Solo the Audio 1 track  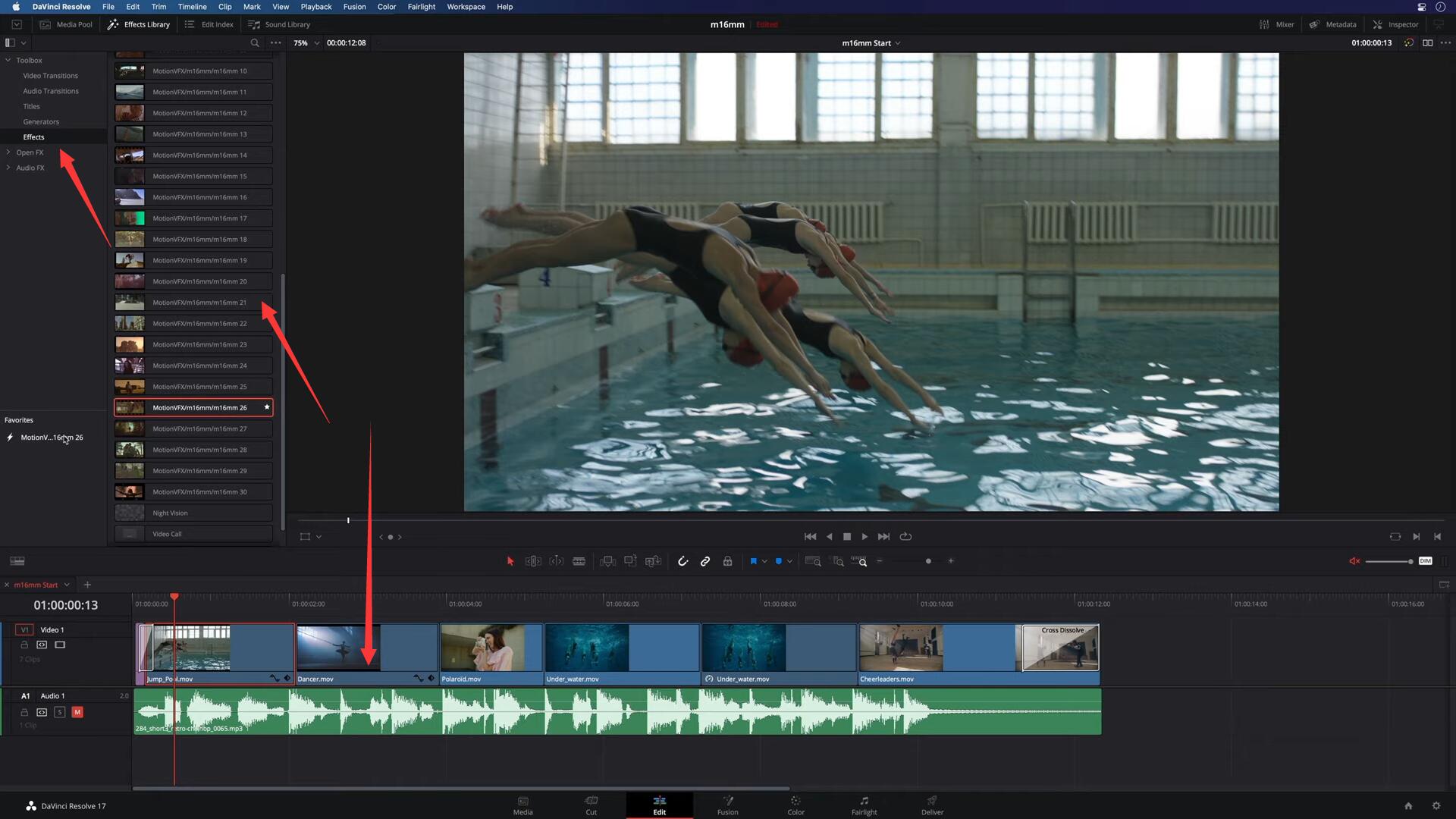pyautogui.click(x=59, y=712)
